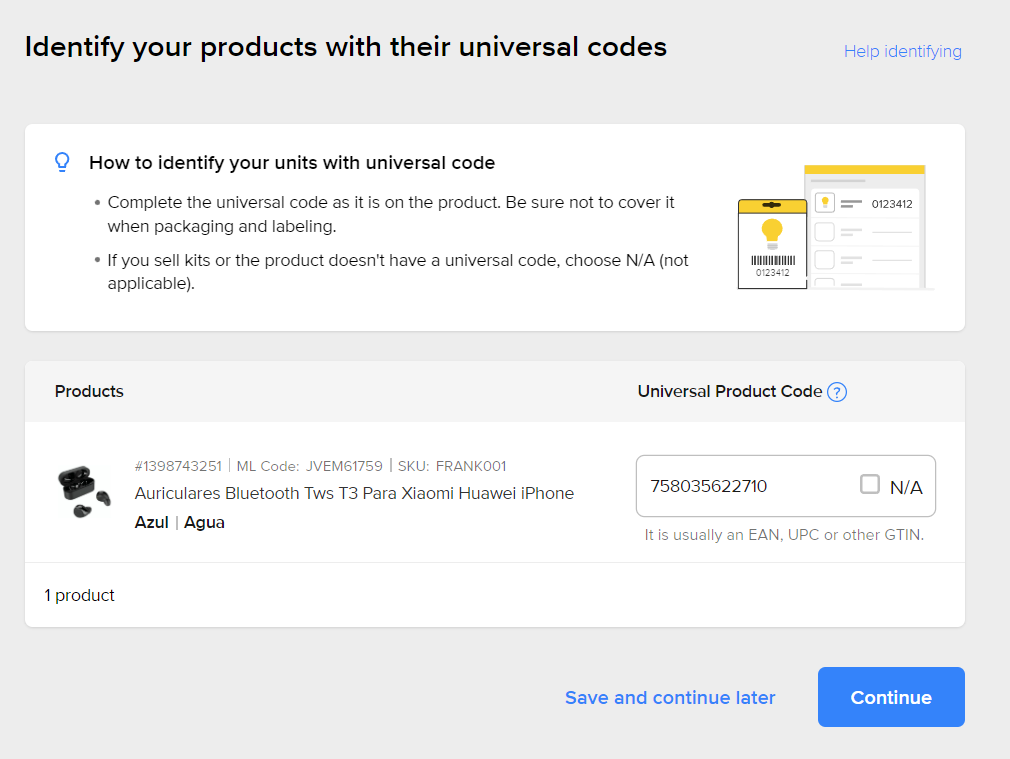Screen dimensions: 1010x759
Task: Click the Universal Product Code help icon
Action: [837, 392]
